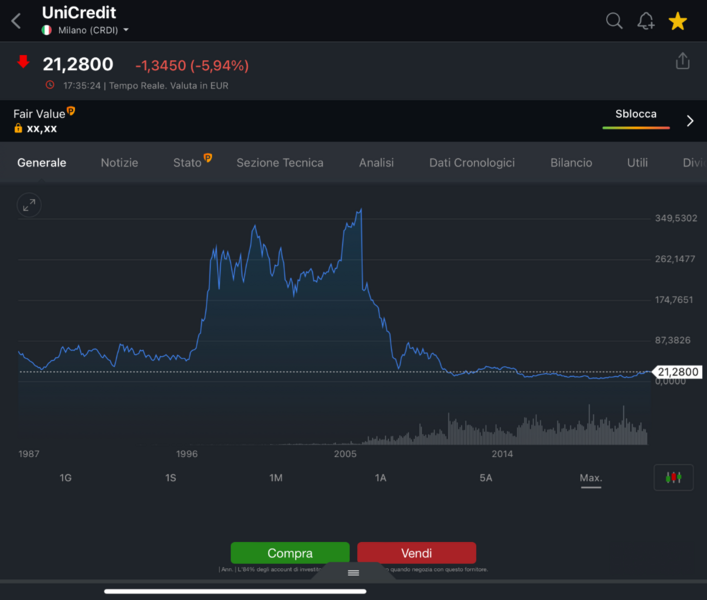707x600 pixels.
Task: Open the Sezione Tecnica tab
Action: [280, 162]
